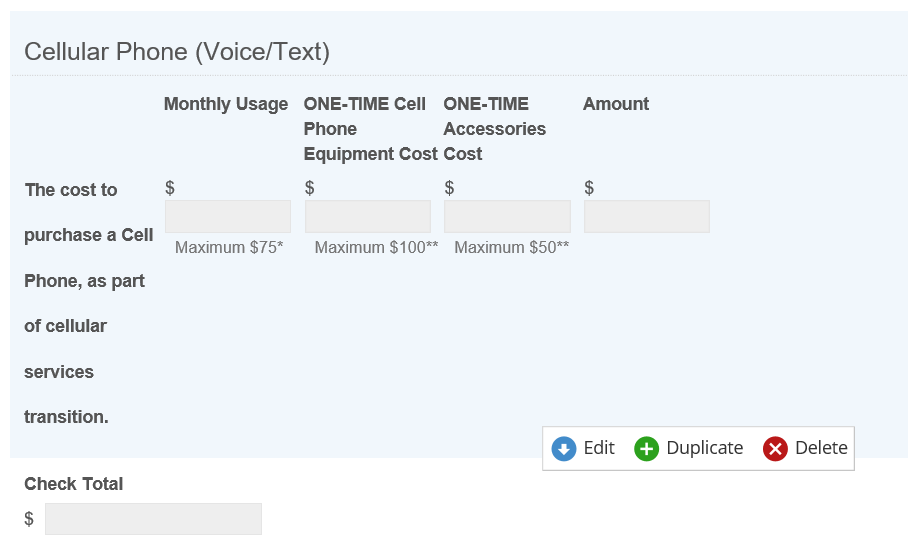The image size is (919, 558).
Task: Click the Monthly Usage column header
Action: click(226, 104)
